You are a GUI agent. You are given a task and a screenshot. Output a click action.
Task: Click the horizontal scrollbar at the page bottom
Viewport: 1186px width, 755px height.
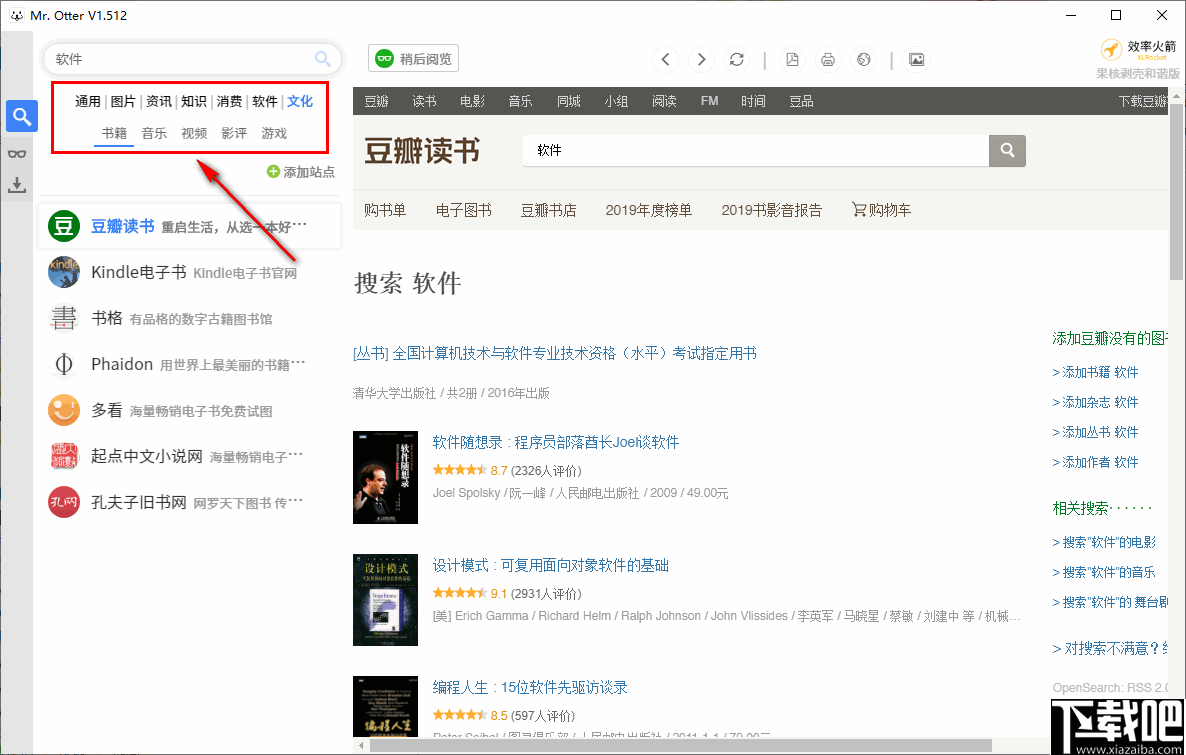coord(681,746)
